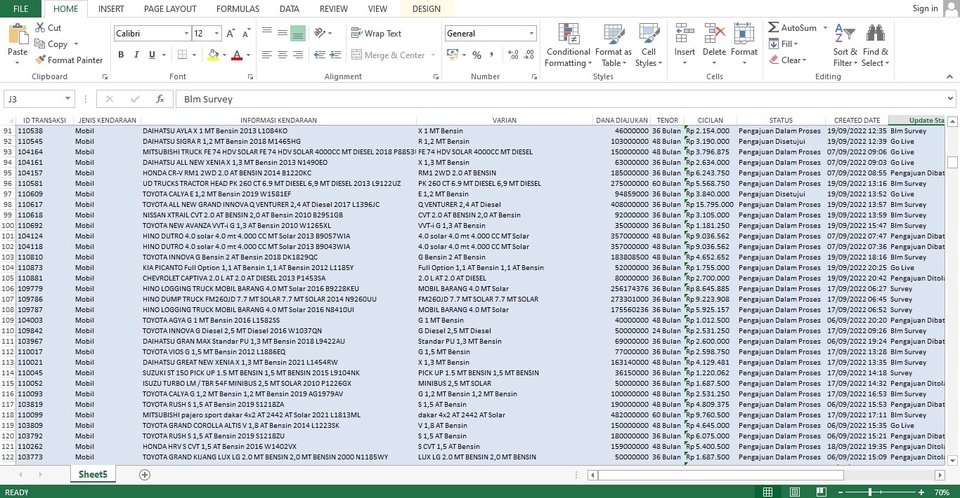Toggle Italic formatting
Viewport: 960px width, 498px height.
click(136, 55)
